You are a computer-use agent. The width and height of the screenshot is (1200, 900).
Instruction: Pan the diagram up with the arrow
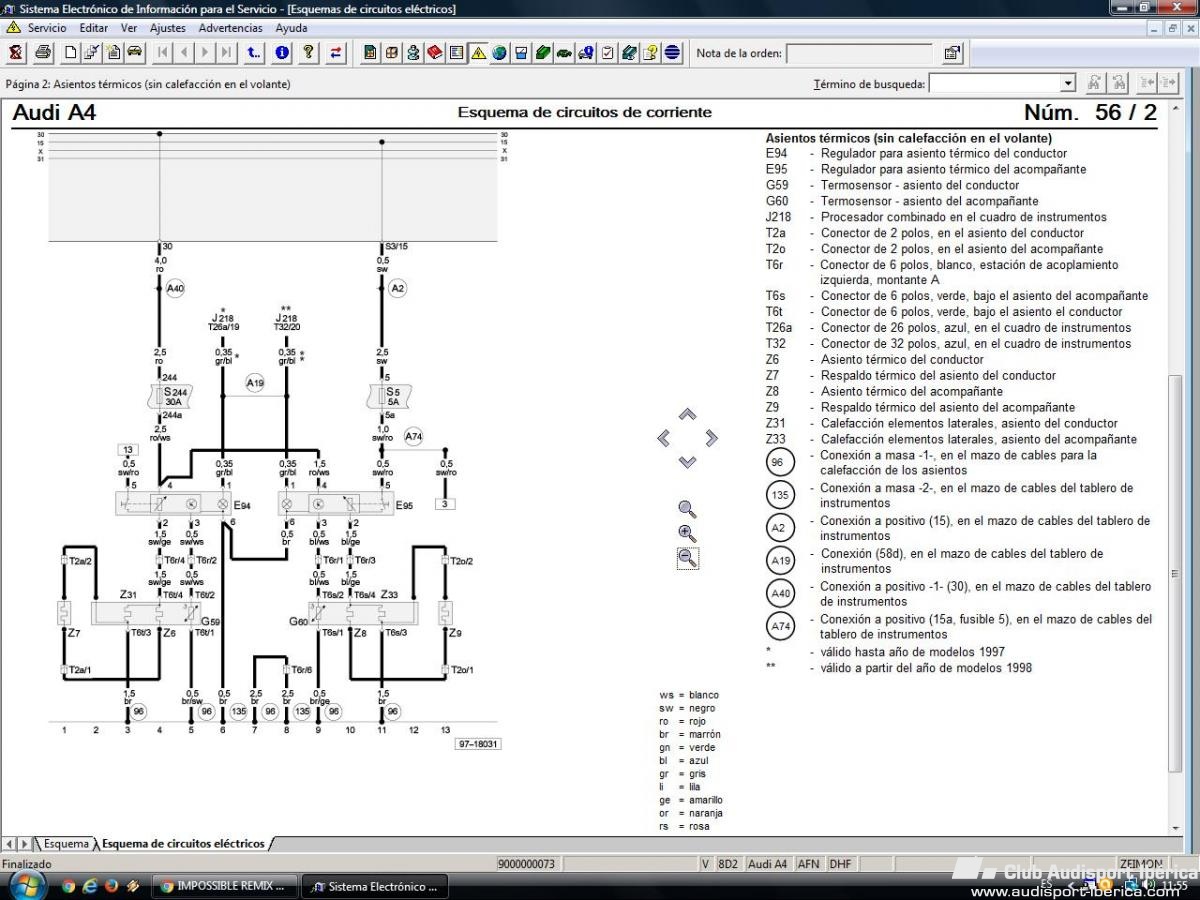coord(687,414)
